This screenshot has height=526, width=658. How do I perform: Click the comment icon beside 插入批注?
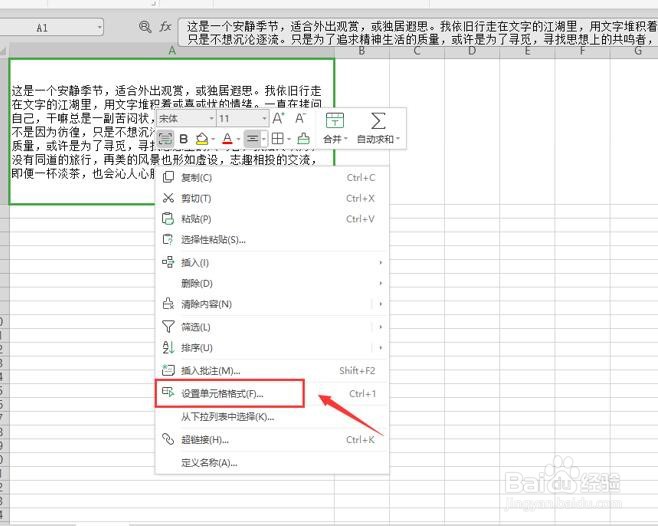pyautogui.click(x=168, y=370)
